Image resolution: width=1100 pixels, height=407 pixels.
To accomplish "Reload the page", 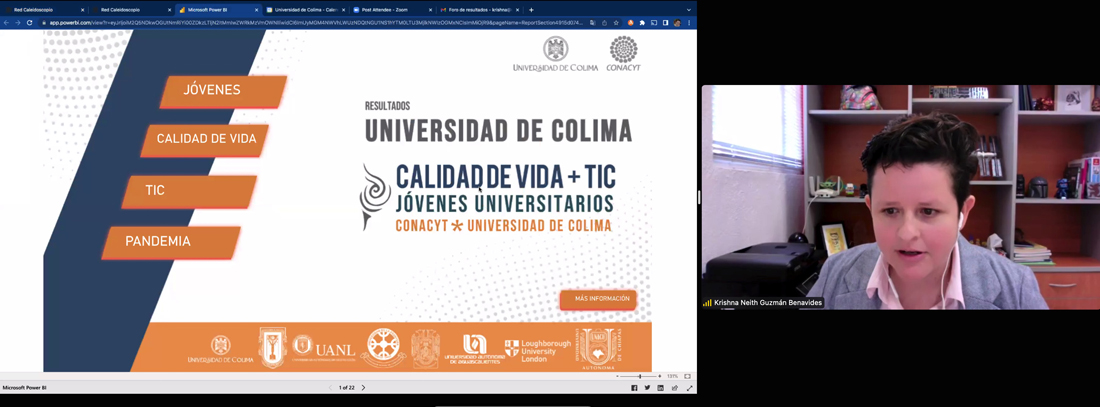I will (x=29, y=22).
